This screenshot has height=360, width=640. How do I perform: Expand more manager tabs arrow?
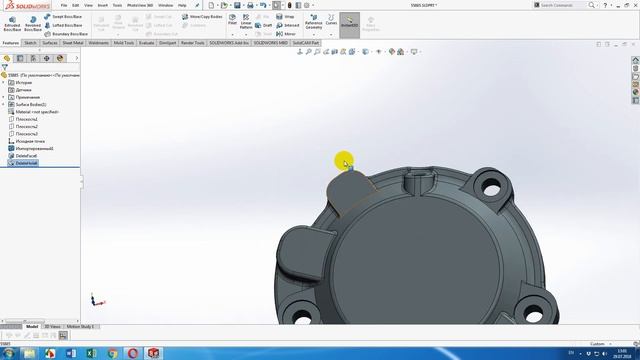[76, 58]
